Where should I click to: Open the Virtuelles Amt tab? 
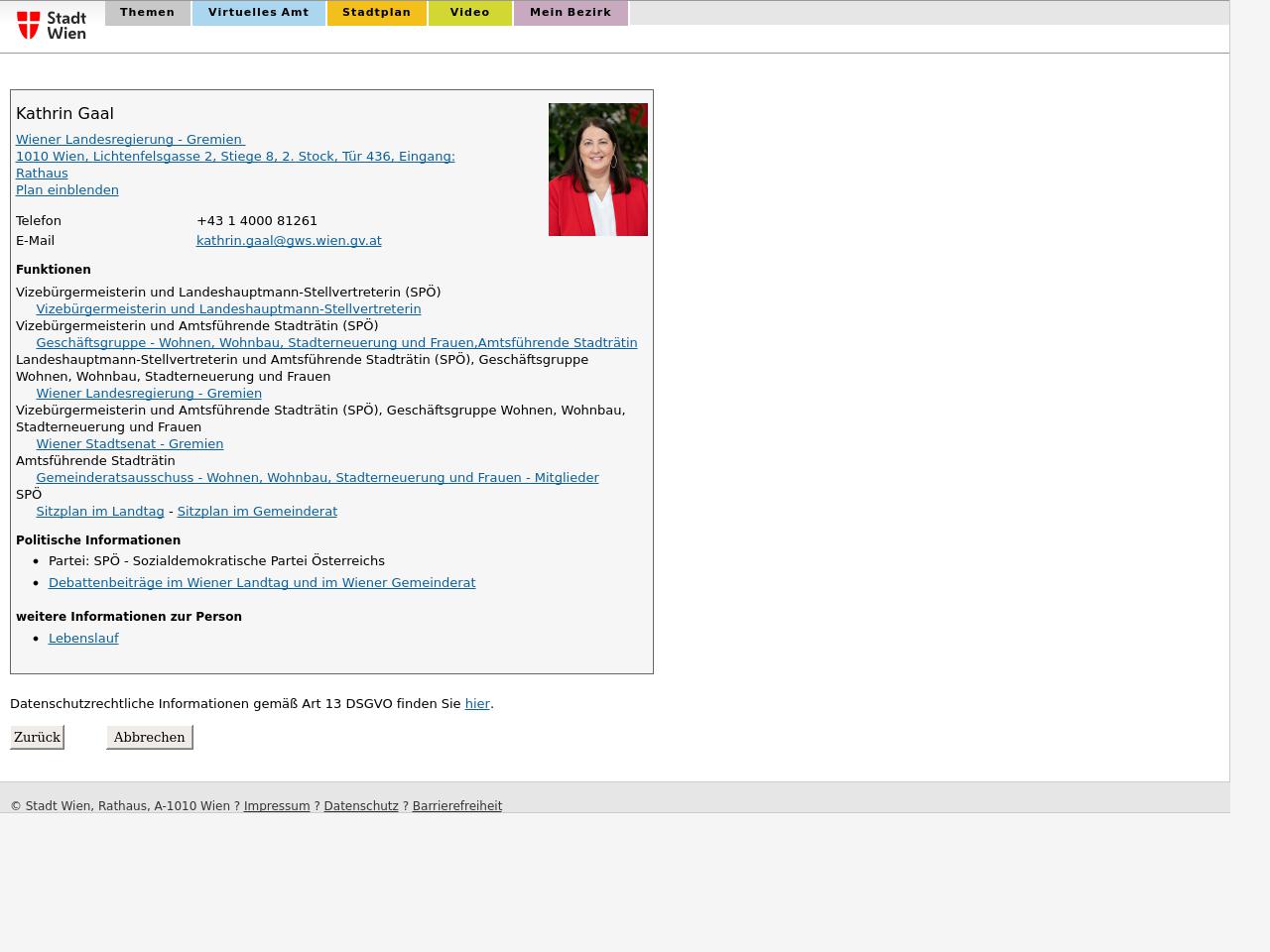click(x=258, y=13)
